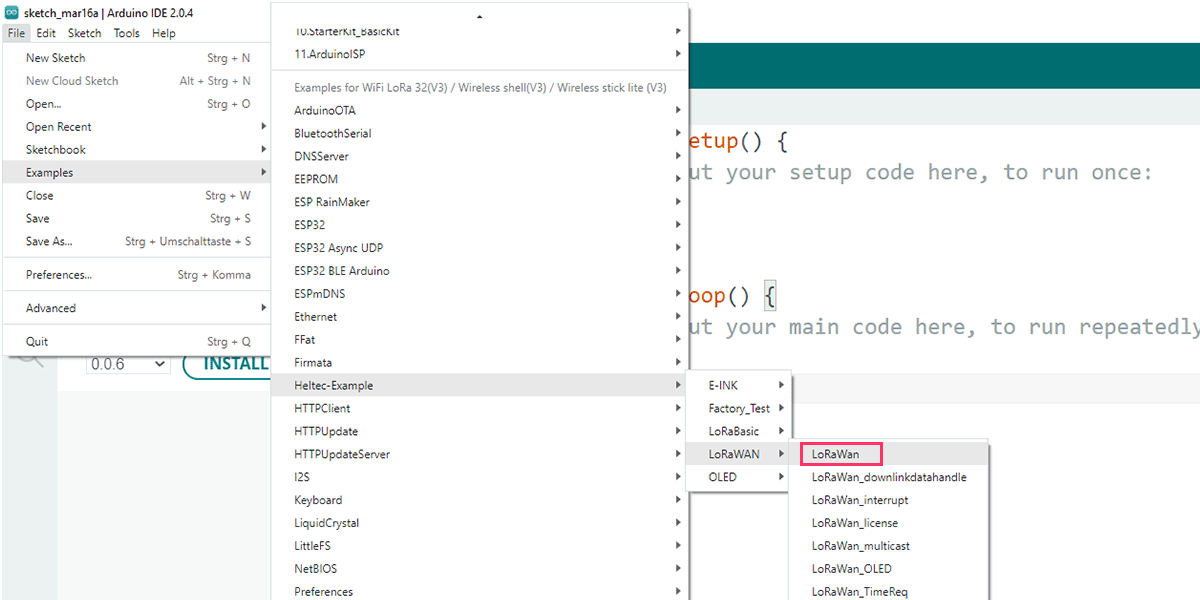Open the 0.0.6 version dropdown
This screenshot has width=1200, height=600.
coord(128,365)
